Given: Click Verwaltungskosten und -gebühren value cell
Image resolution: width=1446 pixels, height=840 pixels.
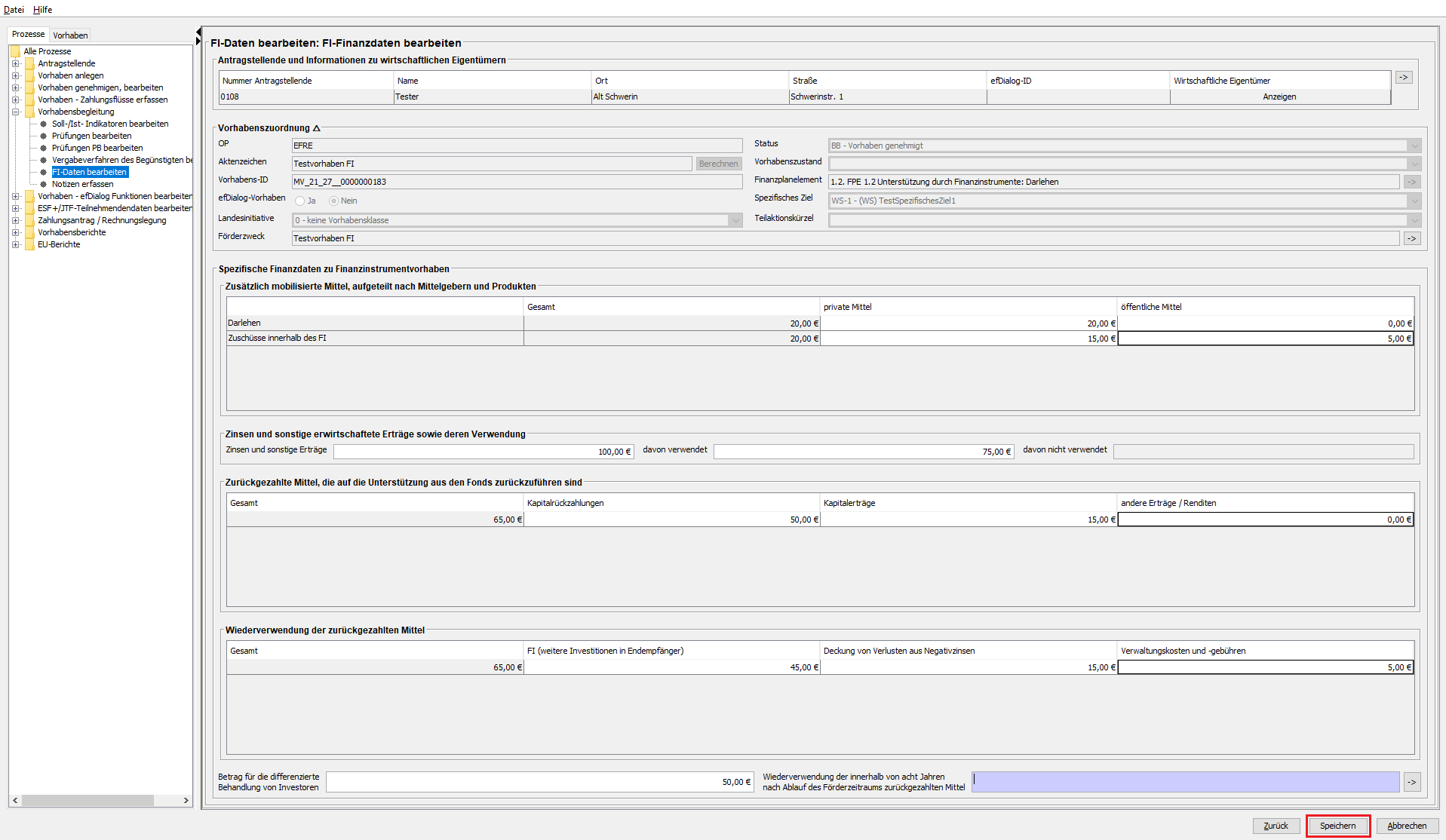Looking at the screenshot, I should pyautogui.click(x=1266, y=667).
